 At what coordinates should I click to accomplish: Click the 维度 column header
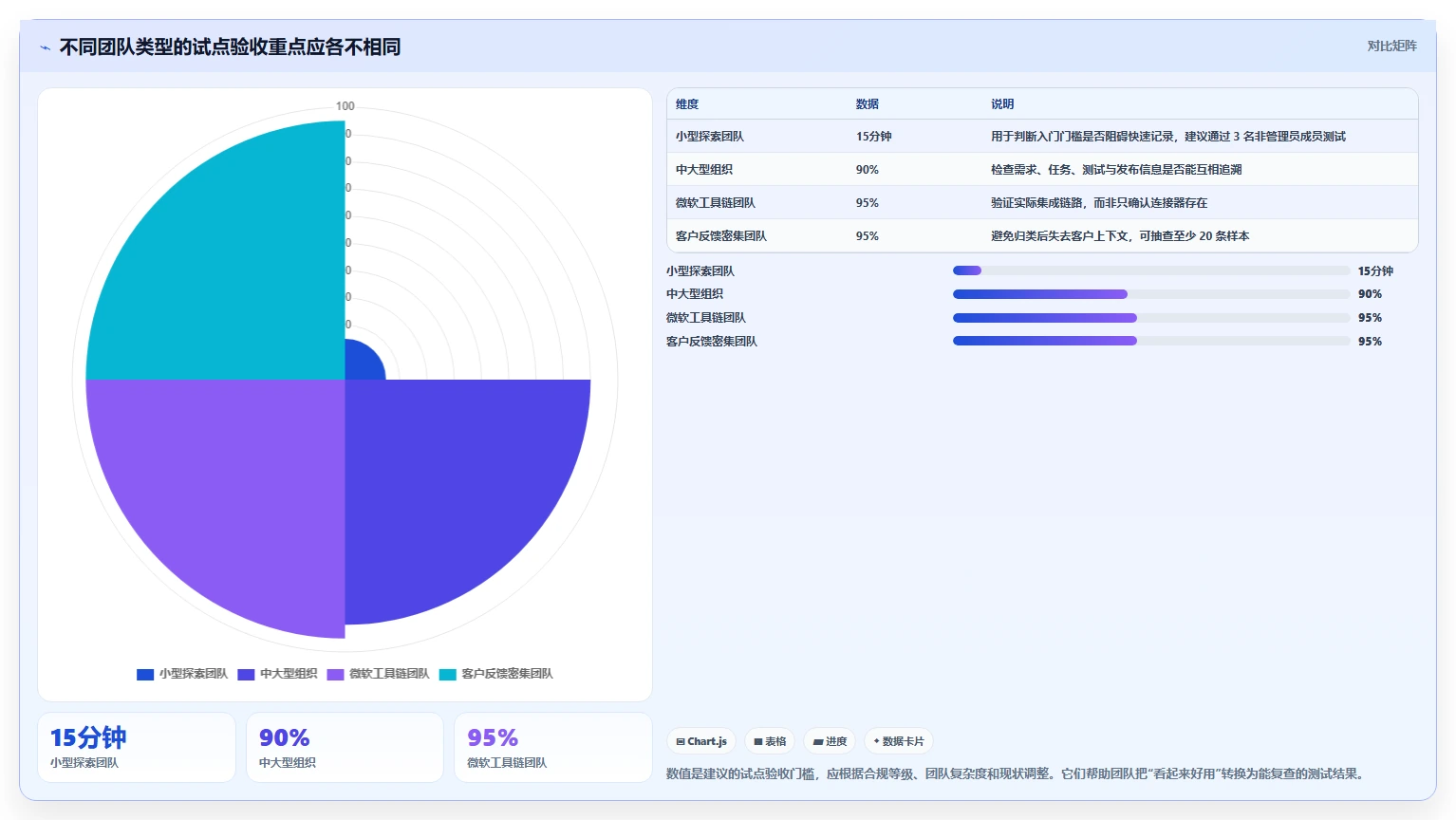point(687,104)
